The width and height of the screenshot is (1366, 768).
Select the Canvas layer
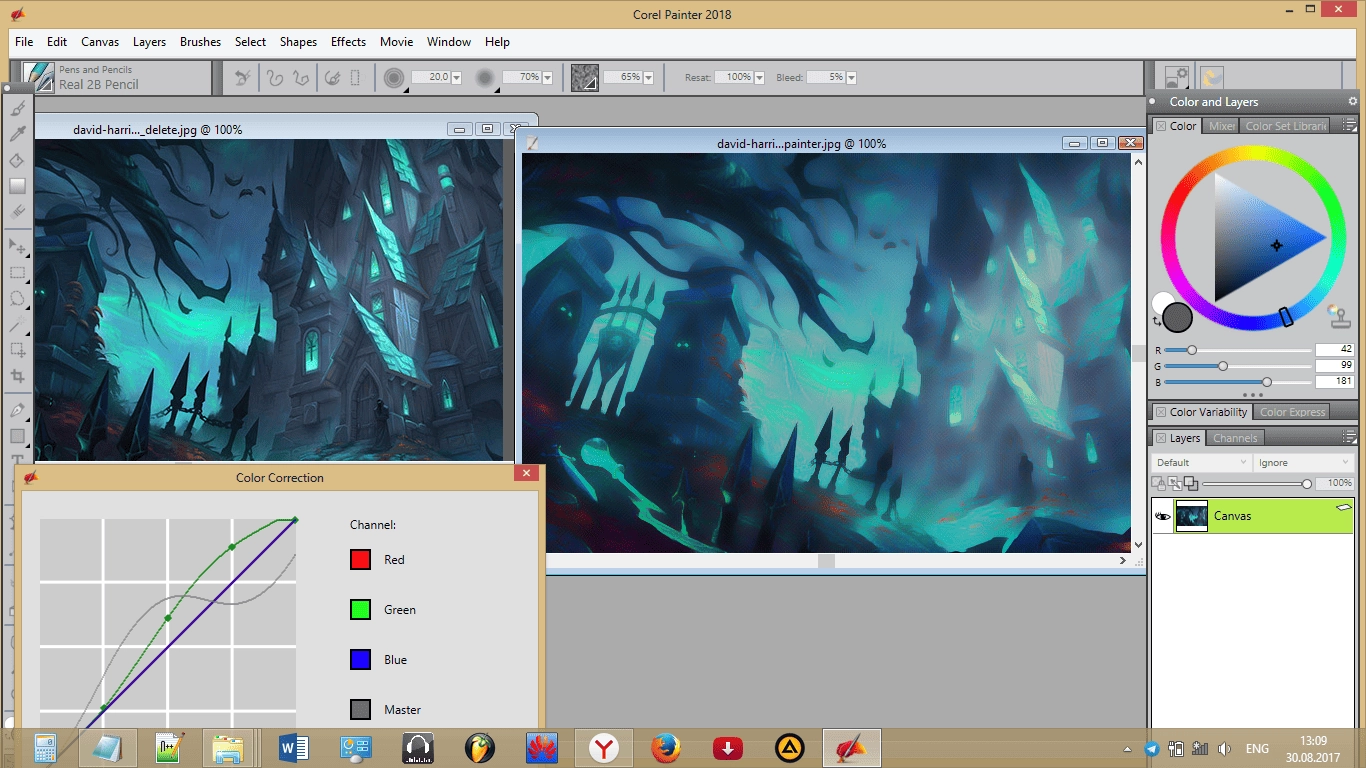pos(1253,516)
